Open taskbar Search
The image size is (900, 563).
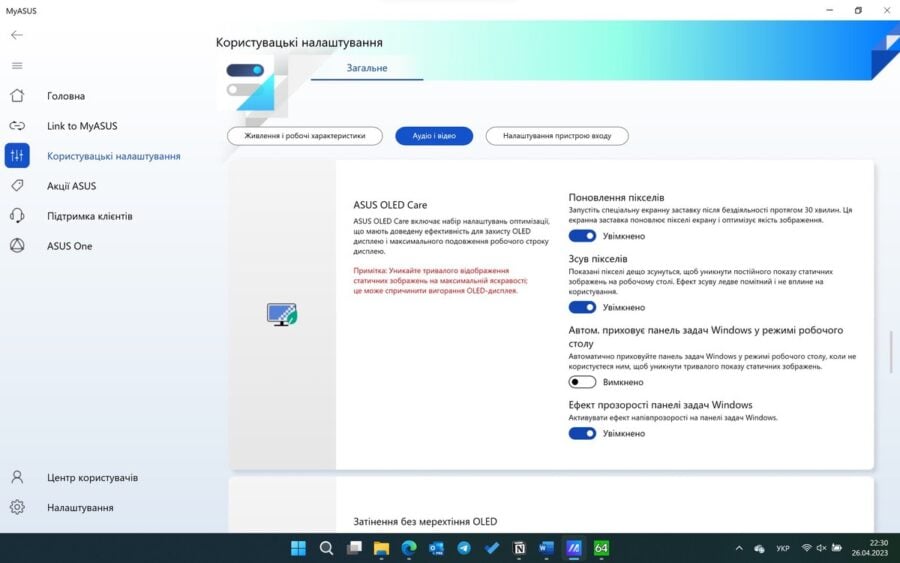pyautogui.click(x=326, y=548)
